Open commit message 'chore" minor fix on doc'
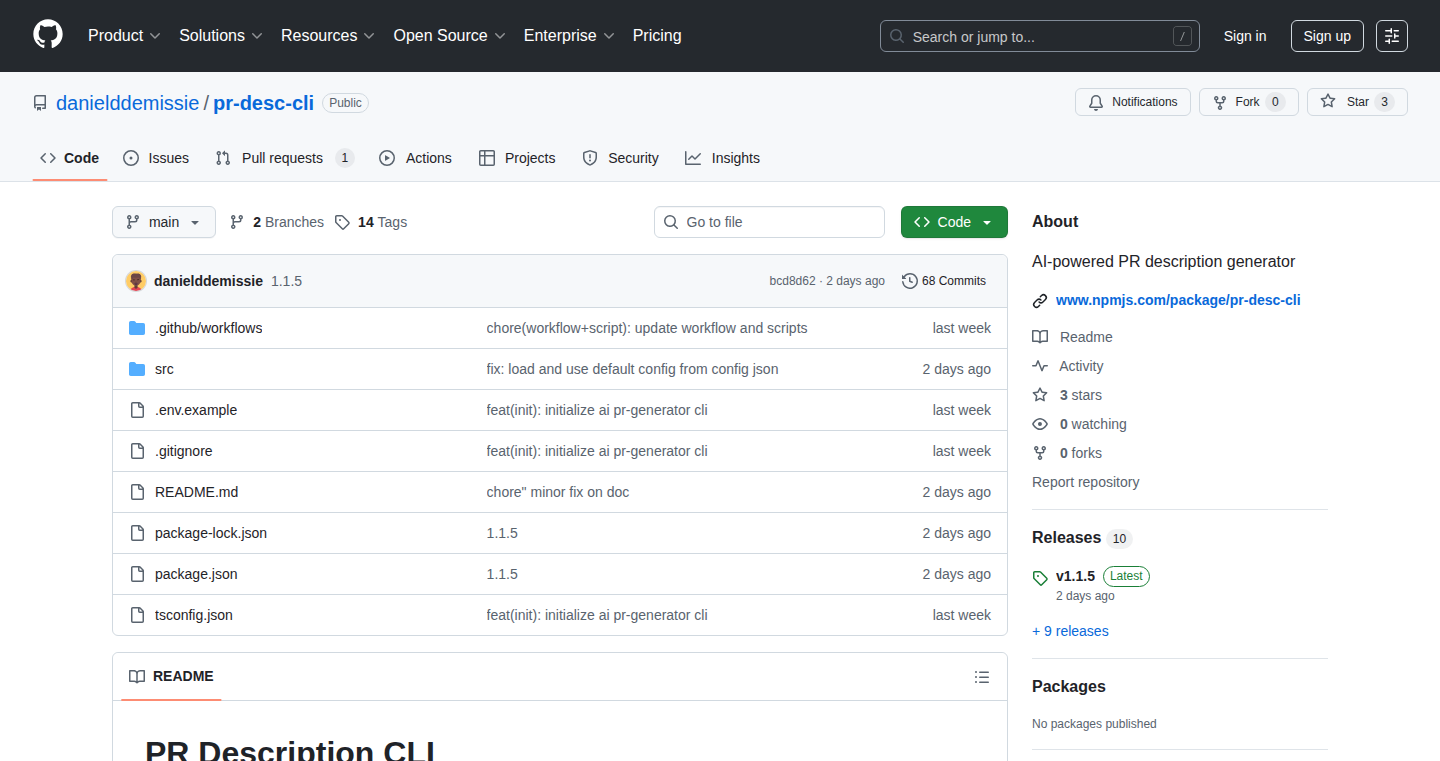 [558, 492]
